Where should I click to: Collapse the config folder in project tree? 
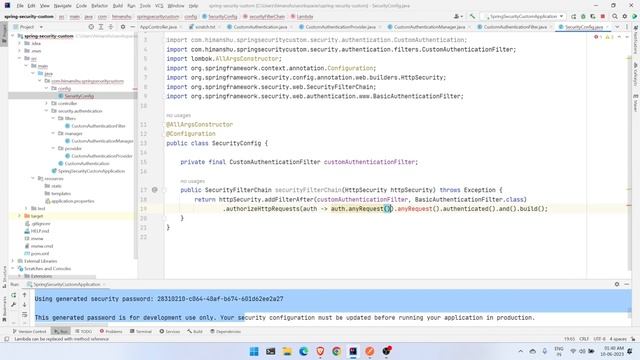point(47,88)
